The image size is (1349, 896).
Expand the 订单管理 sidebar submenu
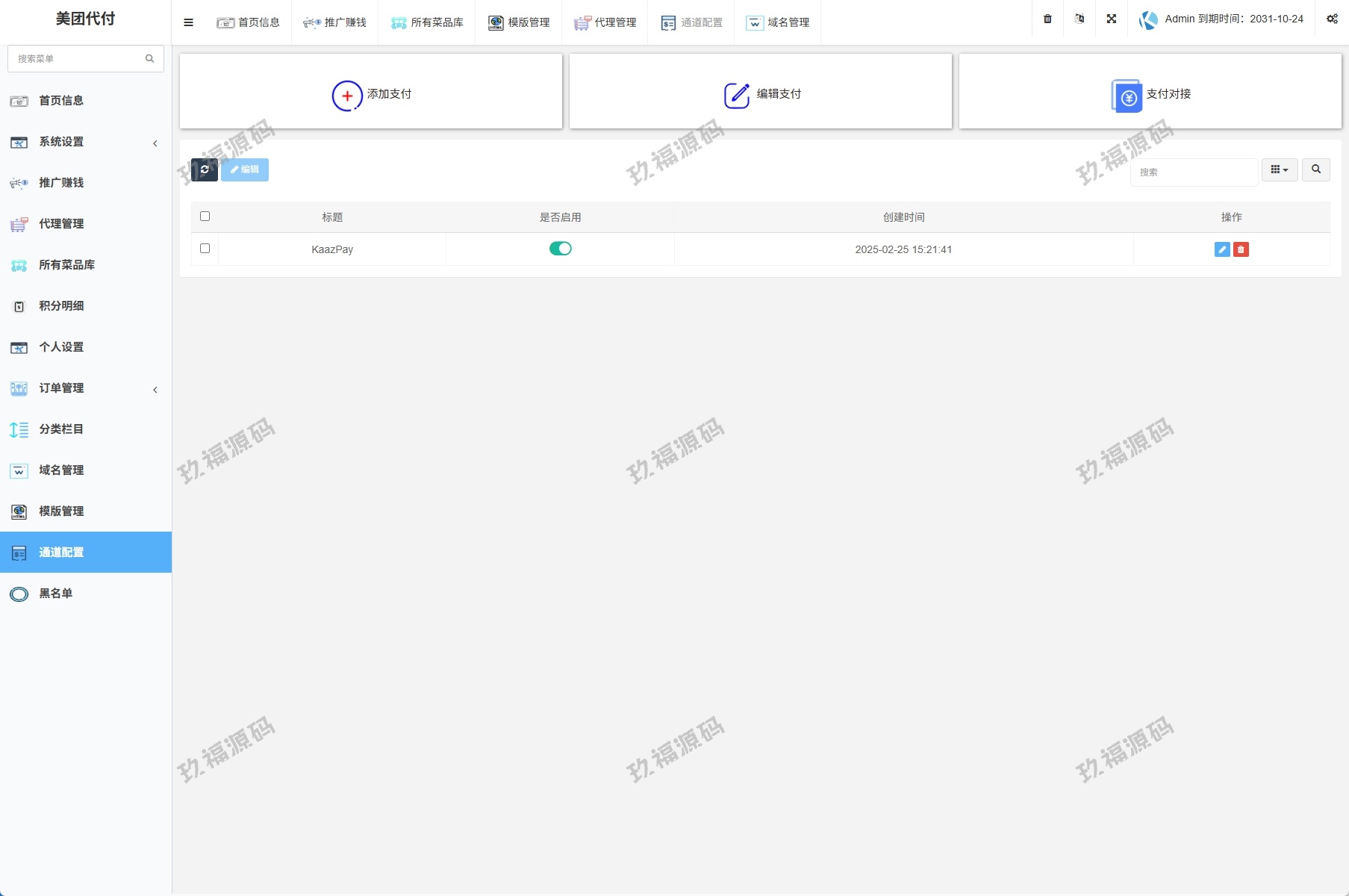[x=86, y=388]
